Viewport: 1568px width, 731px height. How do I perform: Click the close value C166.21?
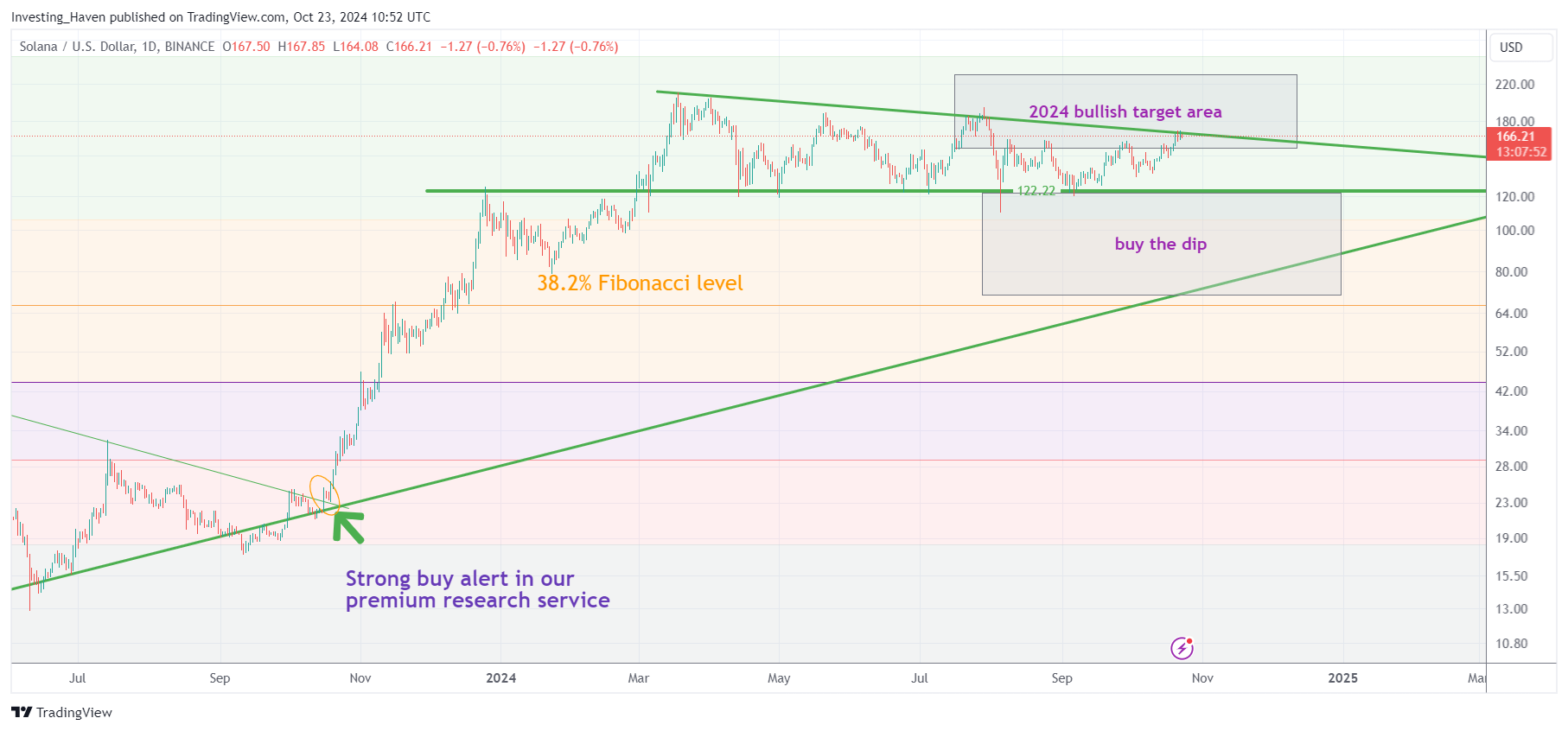tap(409, 47)
